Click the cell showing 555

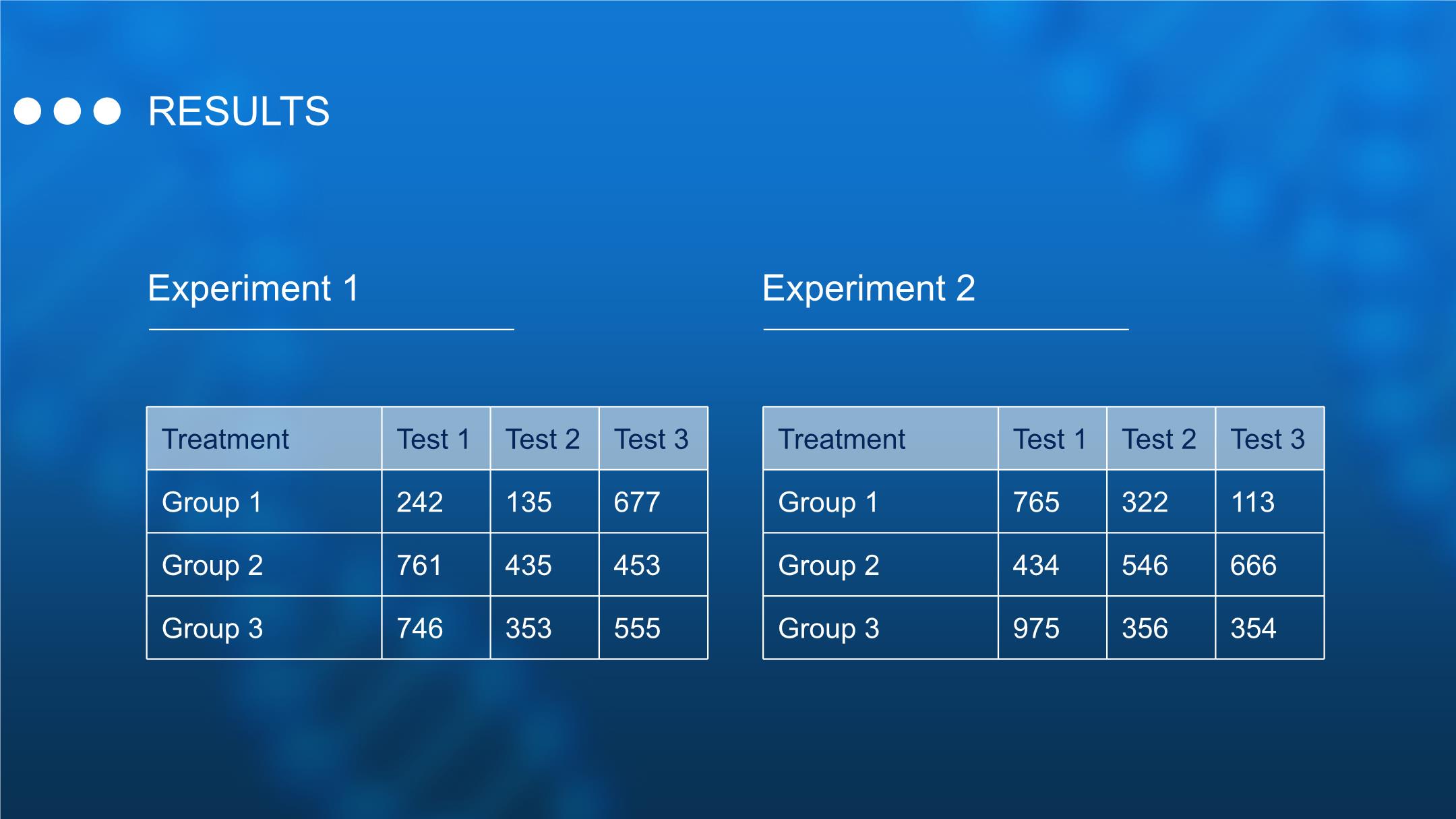[637, 628]
